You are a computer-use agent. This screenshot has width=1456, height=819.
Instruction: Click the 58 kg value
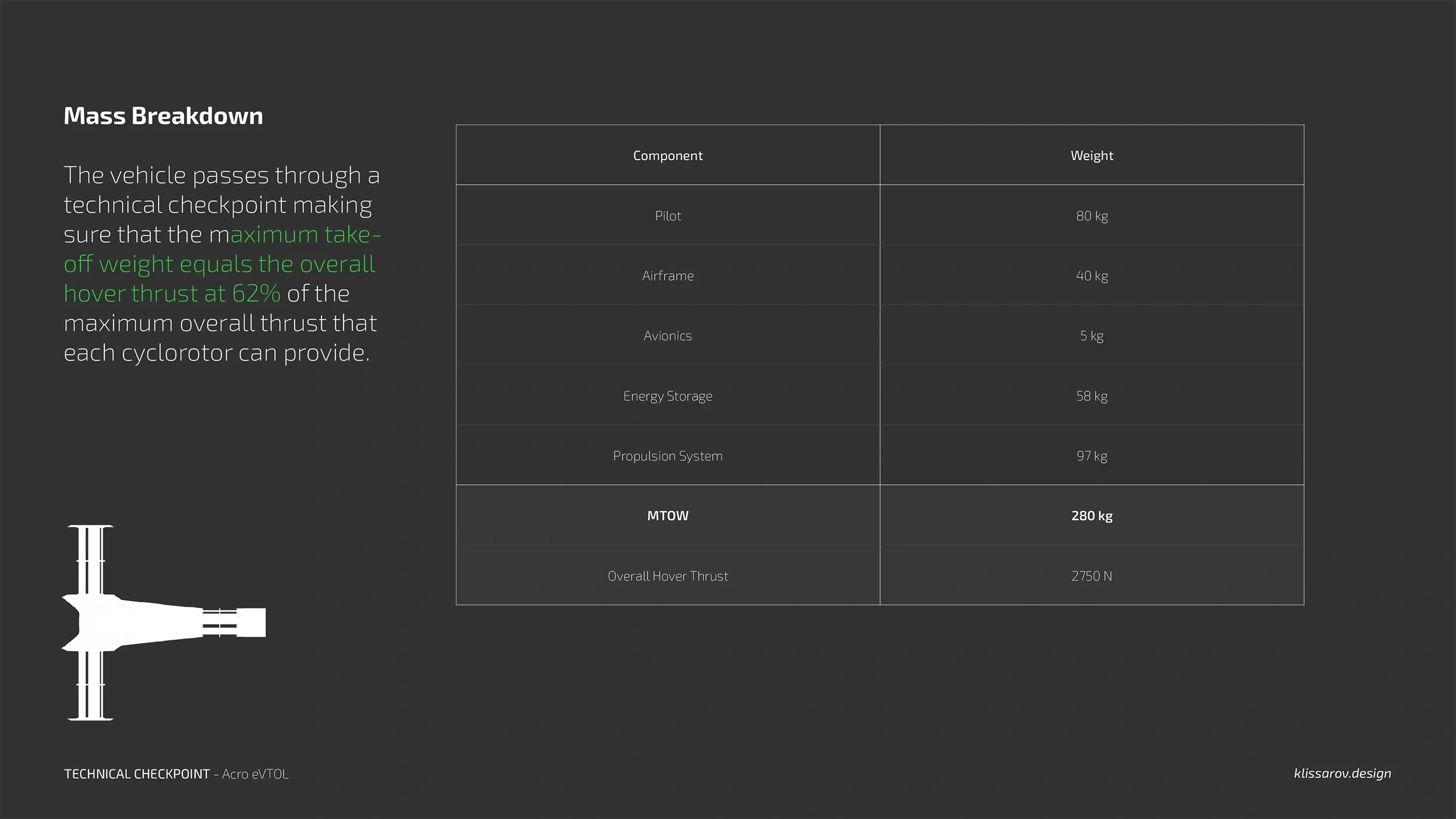click(x=1091, y=396)
